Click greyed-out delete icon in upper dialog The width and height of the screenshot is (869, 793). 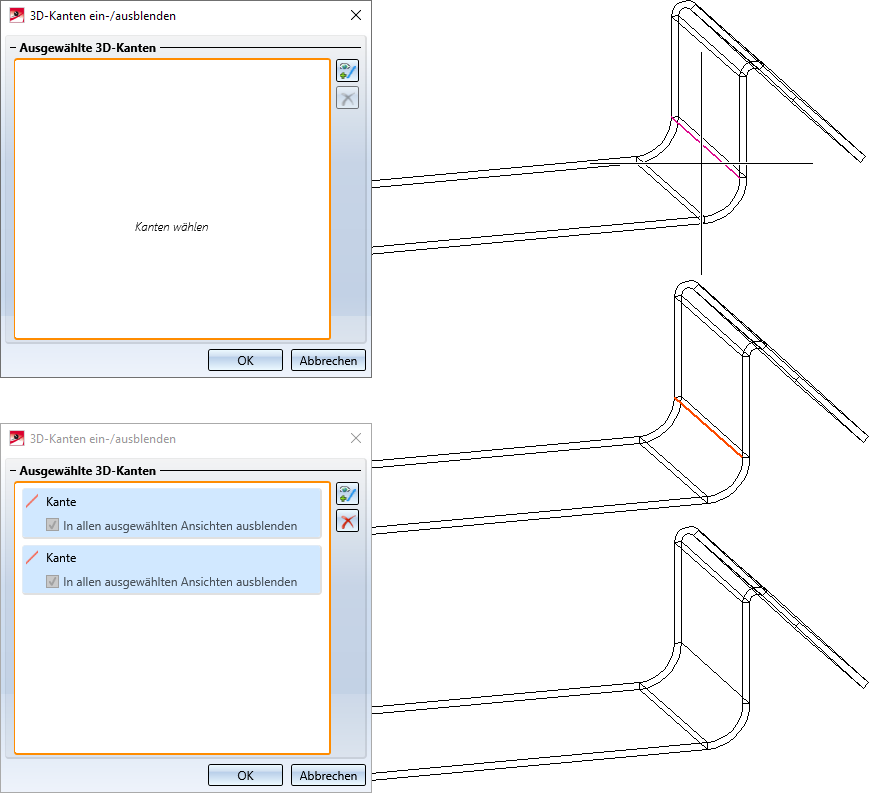[x=347, y=98]
